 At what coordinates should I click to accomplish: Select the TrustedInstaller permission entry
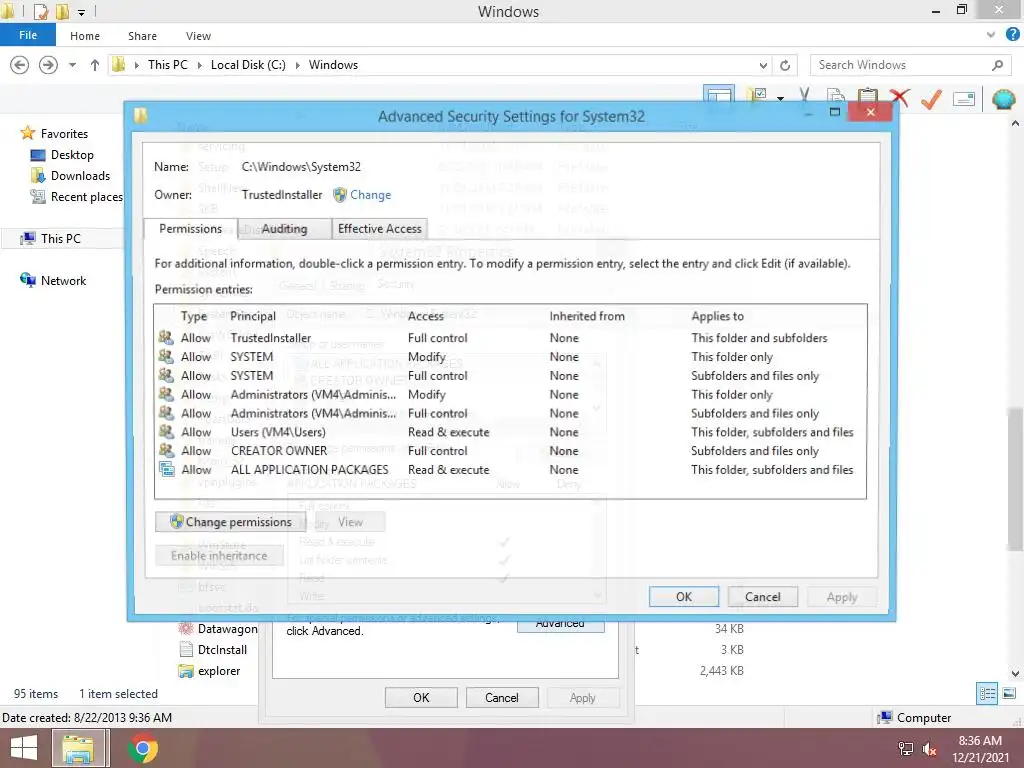(x=510, y=338)
